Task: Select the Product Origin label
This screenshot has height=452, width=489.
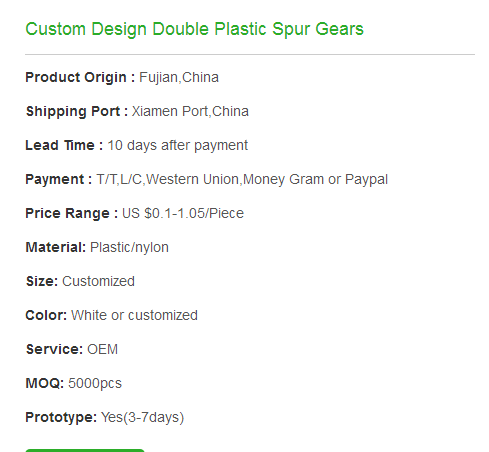Action: coord(80,78)
